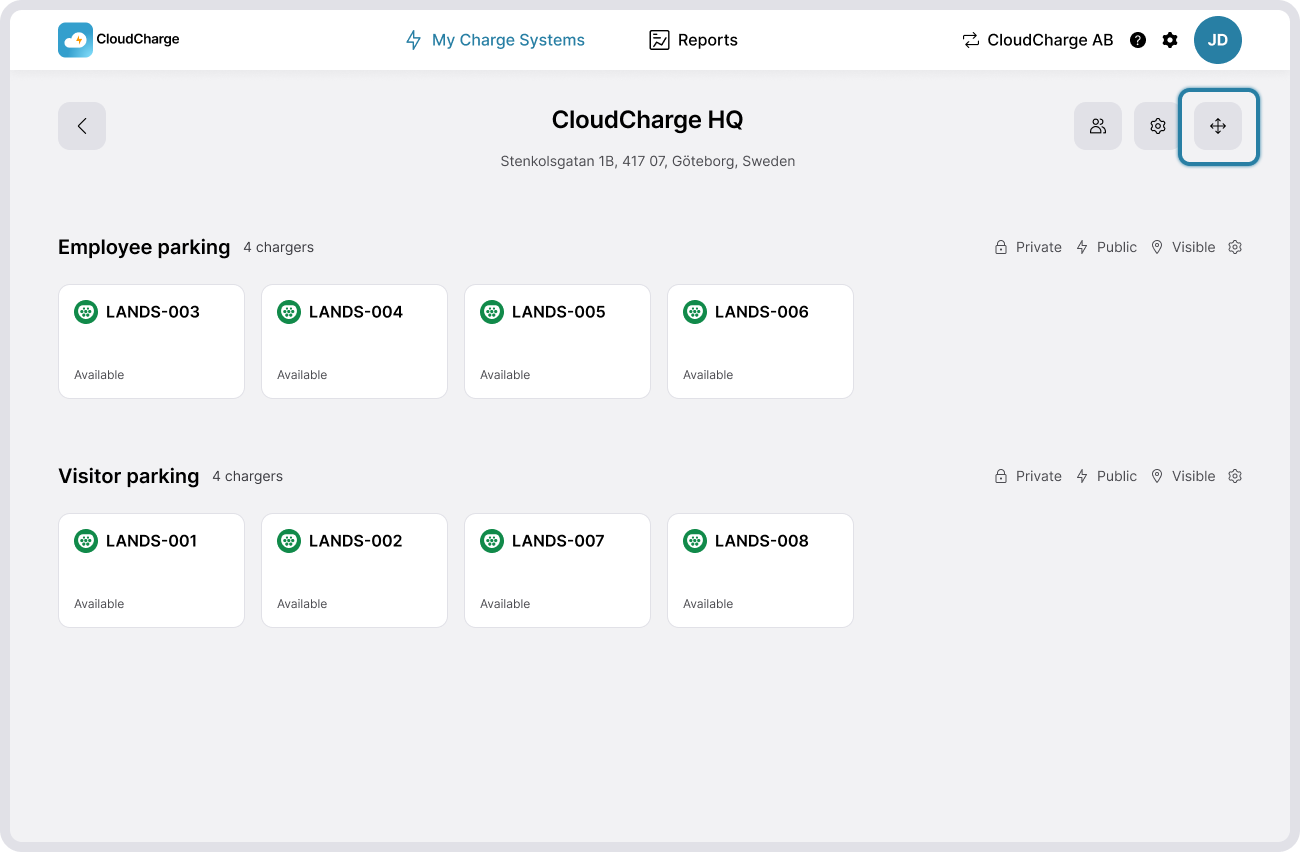1300x852 pixels.
Task: Open the JD user avatar menu
Action: 1218,40
